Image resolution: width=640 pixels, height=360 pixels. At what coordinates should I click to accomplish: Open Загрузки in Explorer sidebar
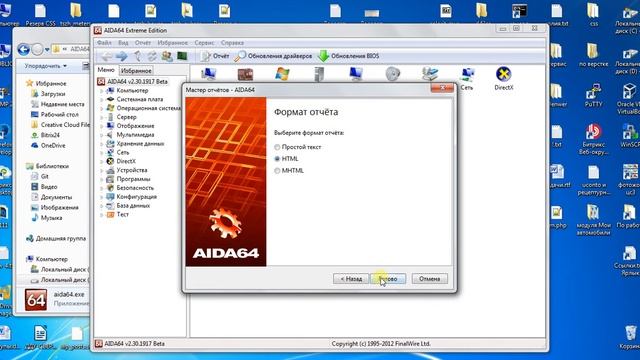coord(48,94)
